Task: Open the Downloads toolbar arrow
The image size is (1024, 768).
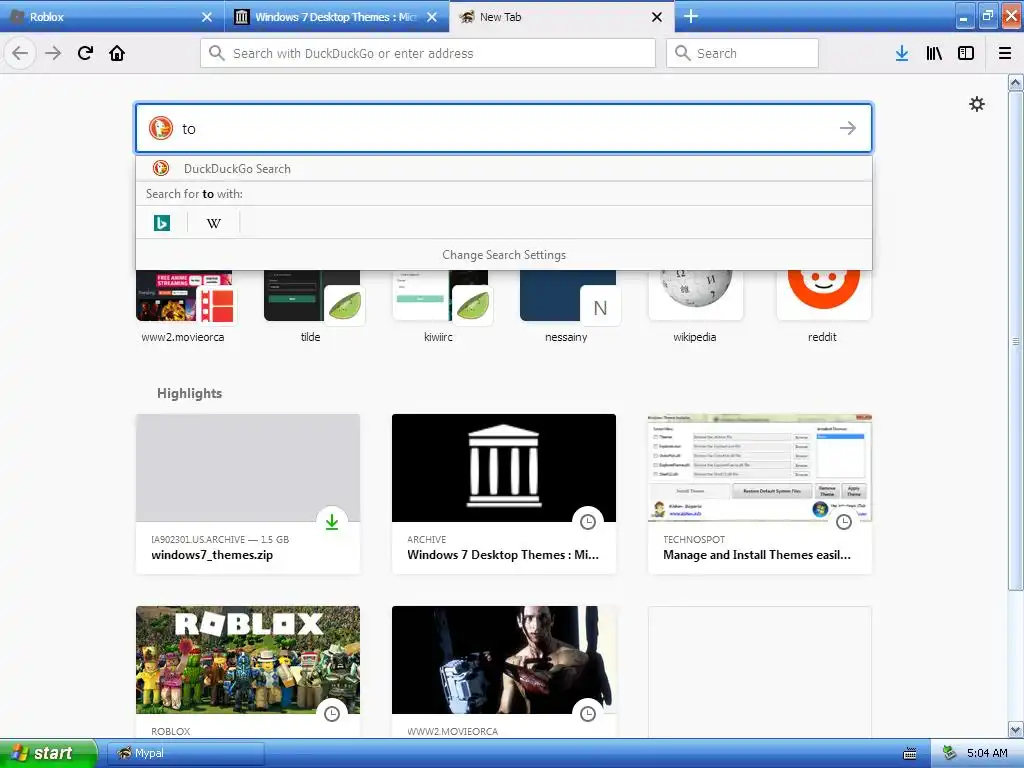Action: click(901, 53)
